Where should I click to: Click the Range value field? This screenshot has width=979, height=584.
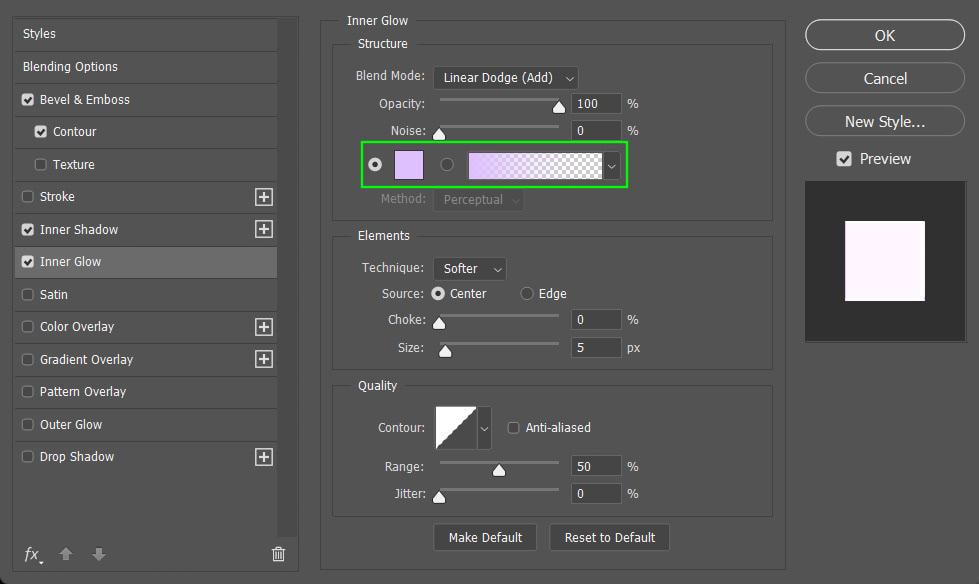click(596, 467)
